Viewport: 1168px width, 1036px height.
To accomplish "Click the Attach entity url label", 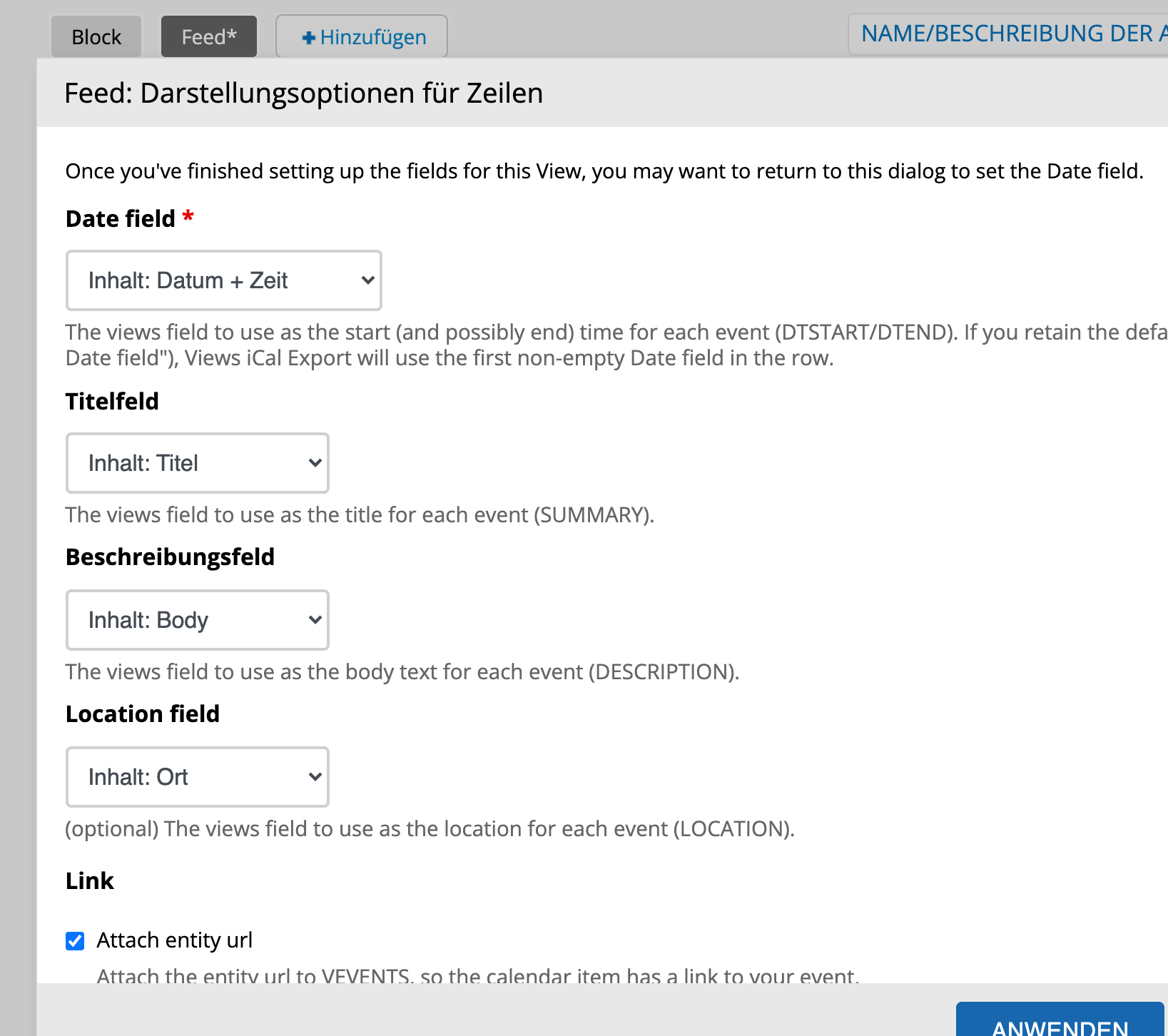I will point(175,940).
